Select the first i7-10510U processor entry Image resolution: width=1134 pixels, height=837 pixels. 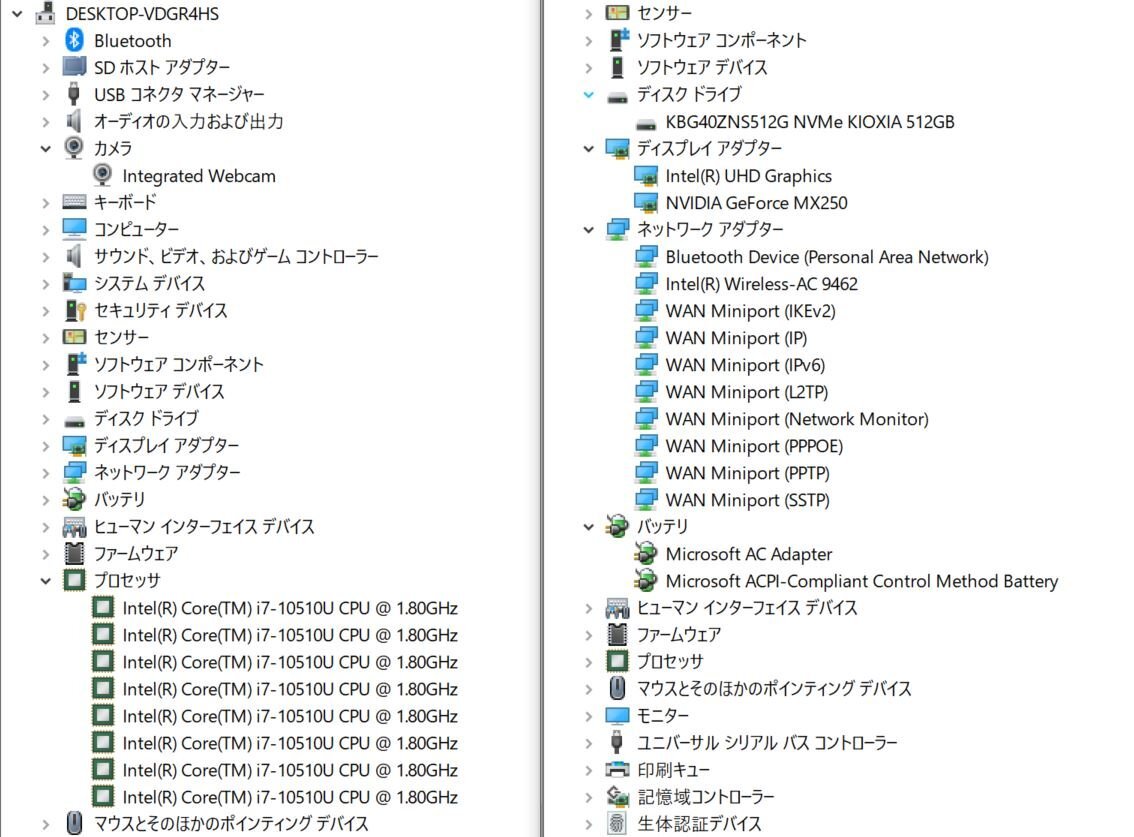[x=290, y=608]
